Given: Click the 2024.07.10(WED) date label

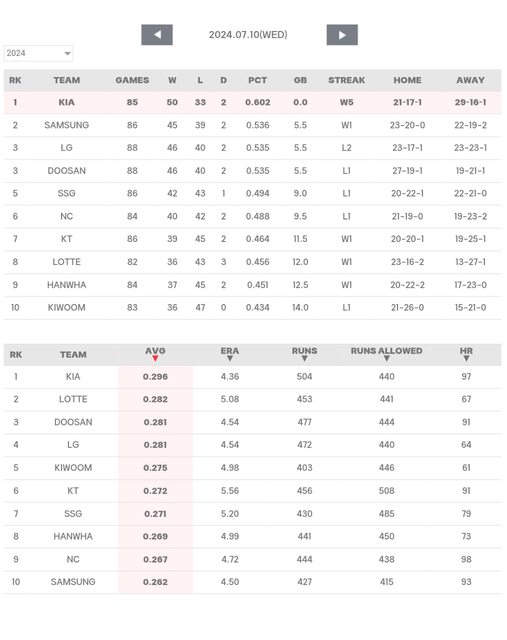Looking at the screenshot, I should (x=248, y=35).
